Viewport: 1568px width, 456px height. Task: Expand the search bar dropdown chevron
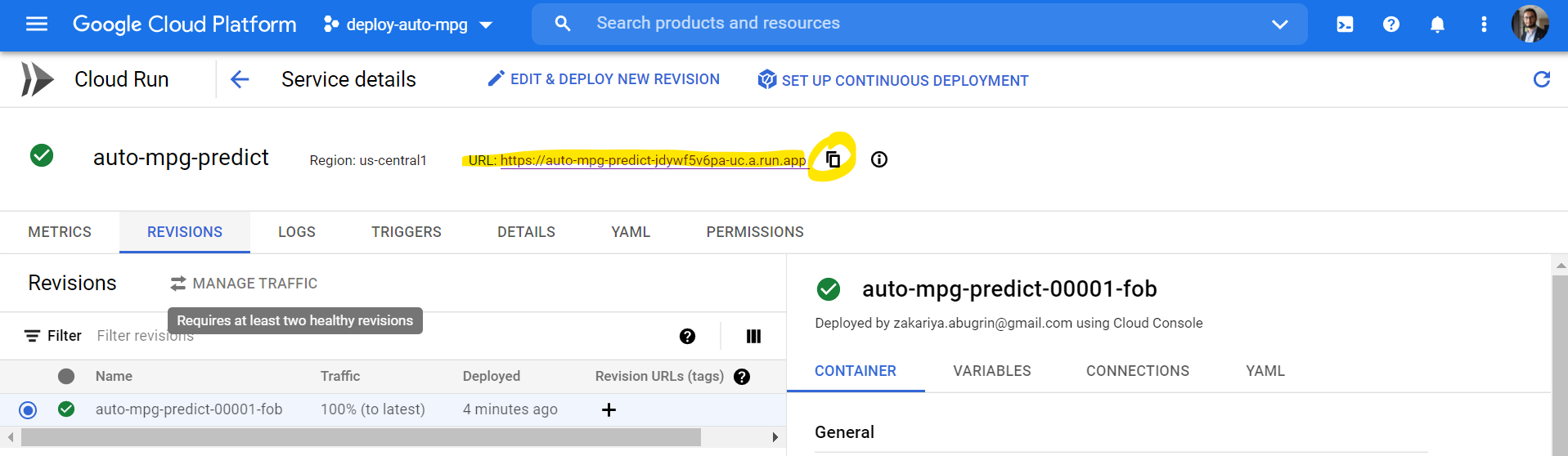(x=1280, y=25)
